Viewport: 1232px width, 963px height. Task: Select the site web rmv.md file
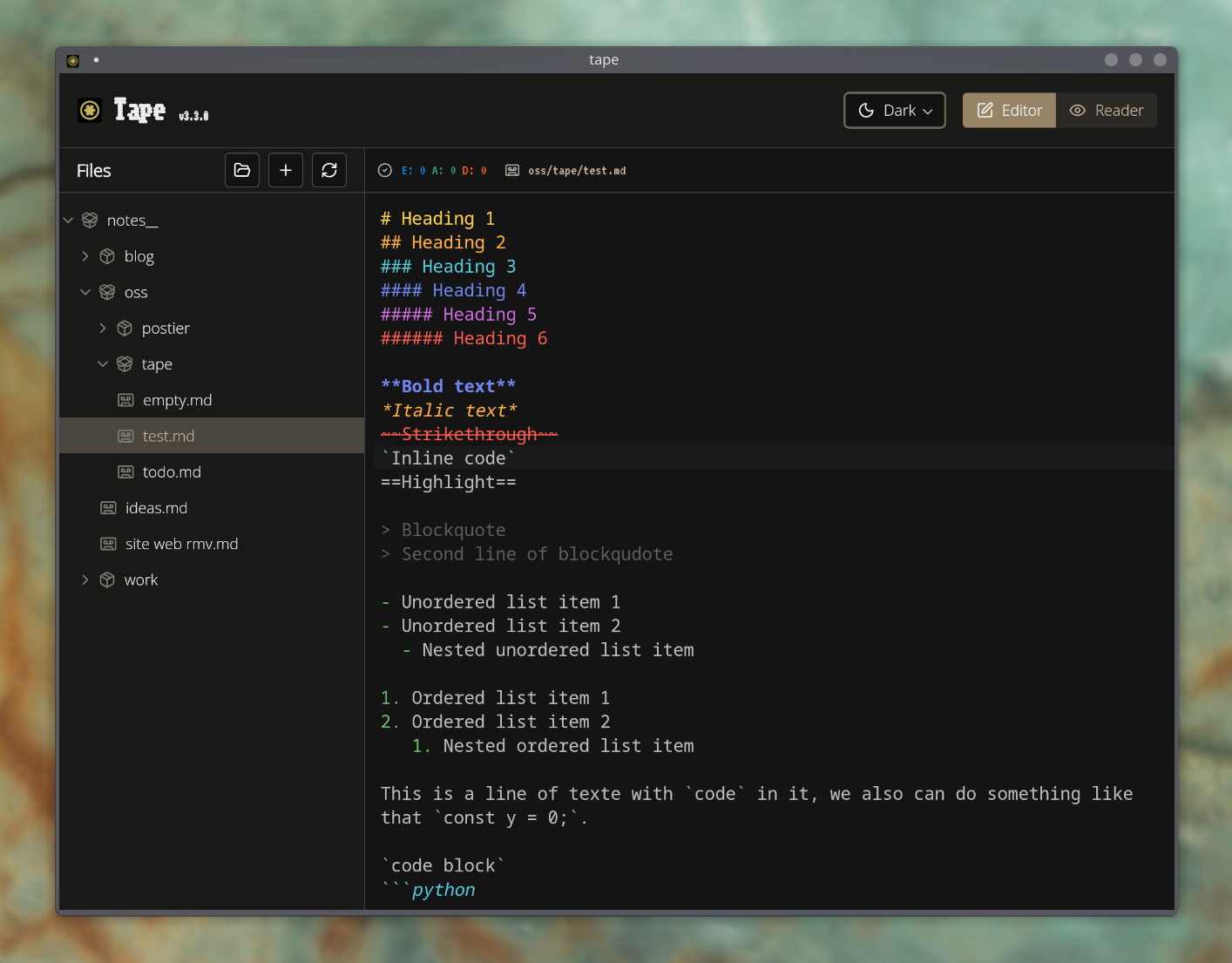pos(181,544)
